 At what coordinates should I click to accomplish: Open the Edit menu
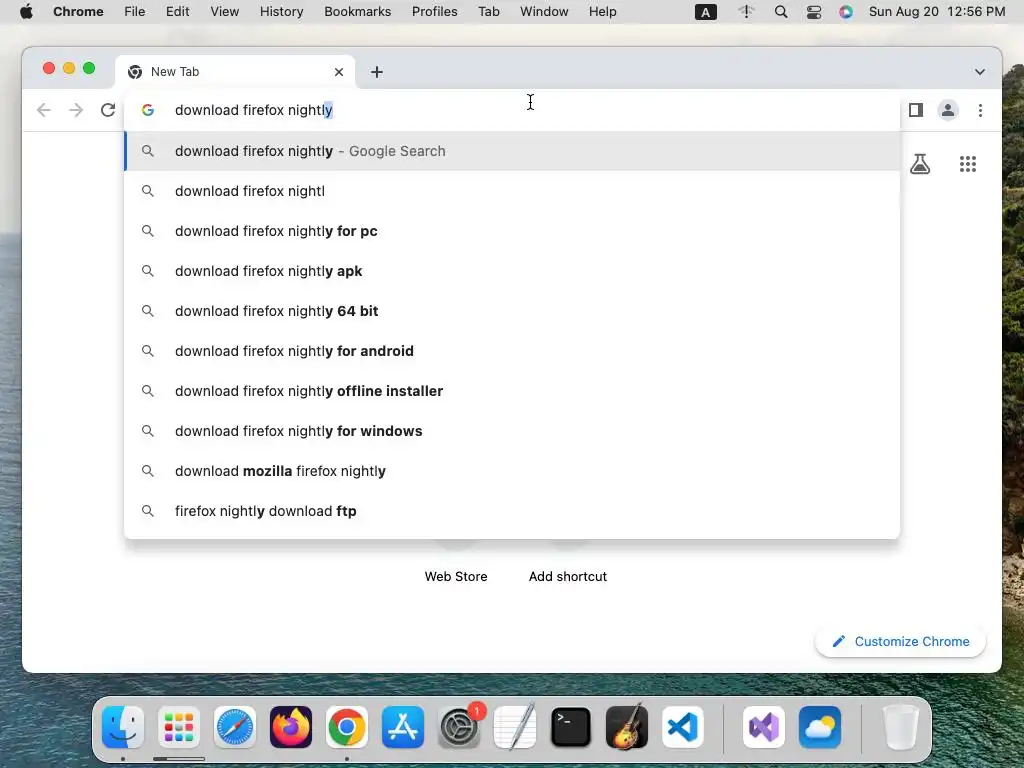(178, 12)
